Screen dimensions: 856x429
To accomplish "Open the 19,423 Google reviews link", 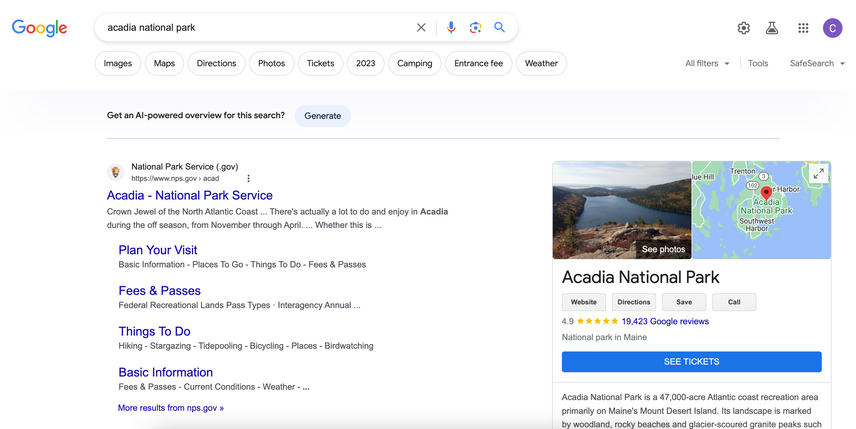I will click(665, 321).
